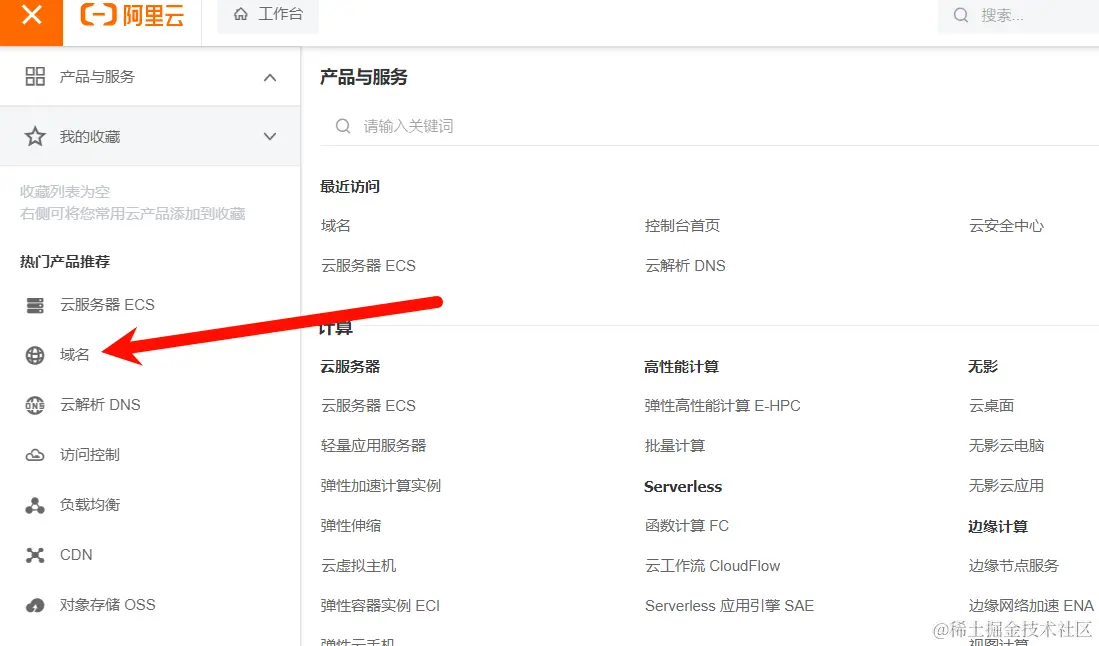Open 对象存储 OSS in sidebar
This screenshot has height=646, width=1099.
pos(107,605)
